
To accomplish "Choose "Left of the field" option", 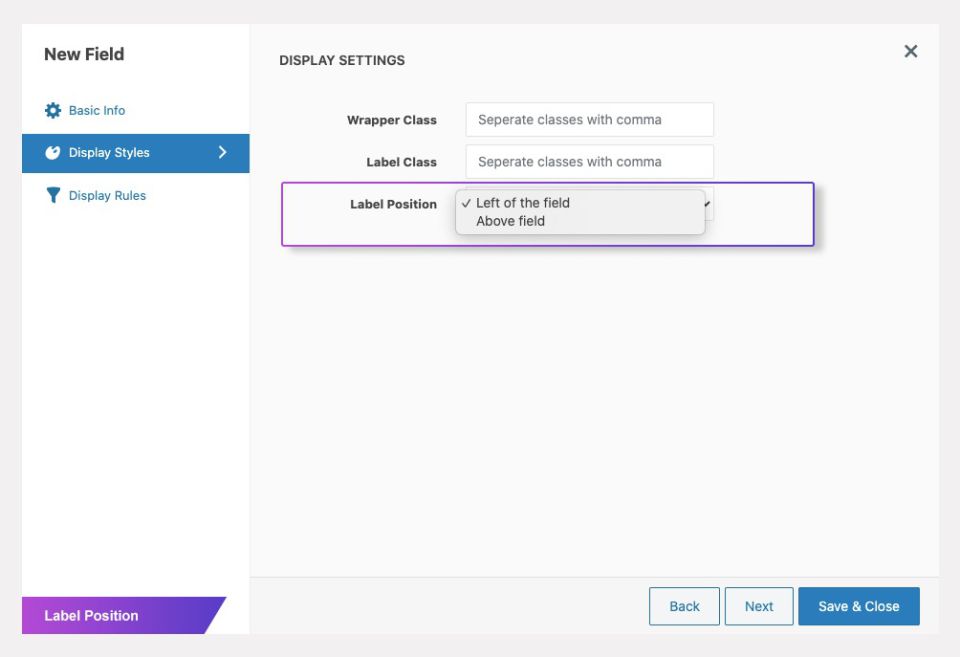I will click(x=523, y=203).
